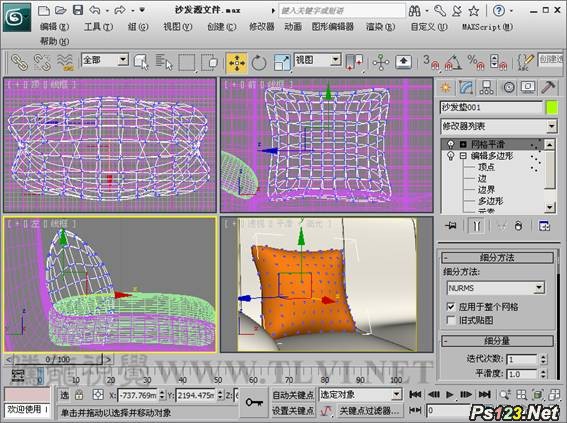Open the 渲染(R) menu

380,27
